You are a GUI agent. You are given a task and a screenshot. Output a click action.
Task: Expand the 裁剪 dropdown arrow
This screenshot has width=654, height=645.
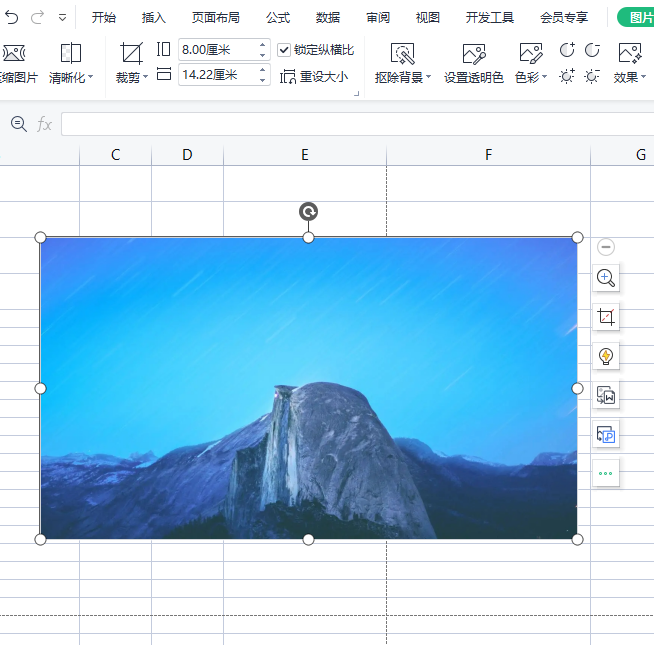pyautogui.click(x=146, y=77)
